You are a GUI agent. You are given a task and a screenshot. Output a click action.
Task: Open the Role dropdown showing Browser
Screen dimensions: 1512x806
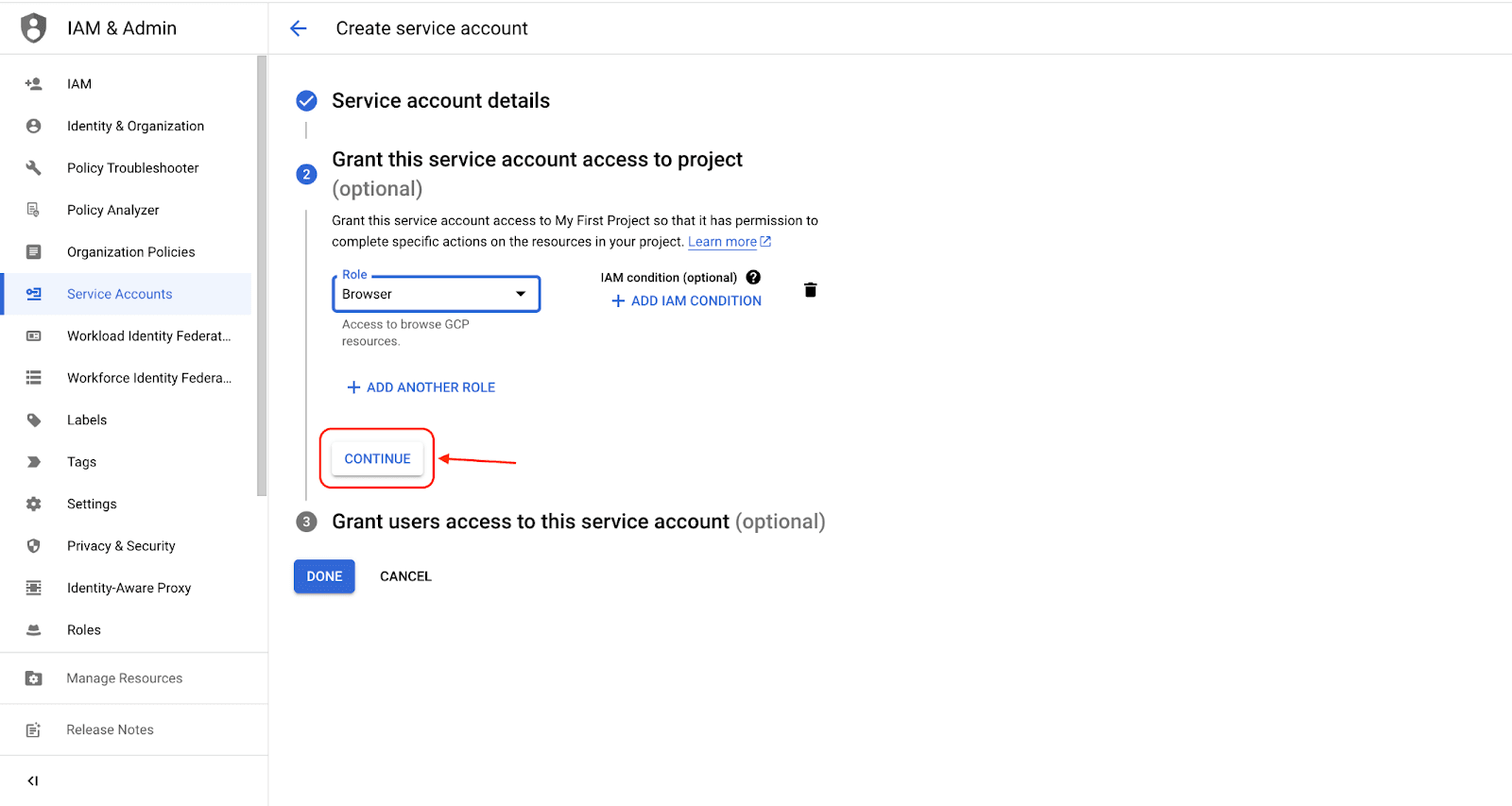click(436, 294)
